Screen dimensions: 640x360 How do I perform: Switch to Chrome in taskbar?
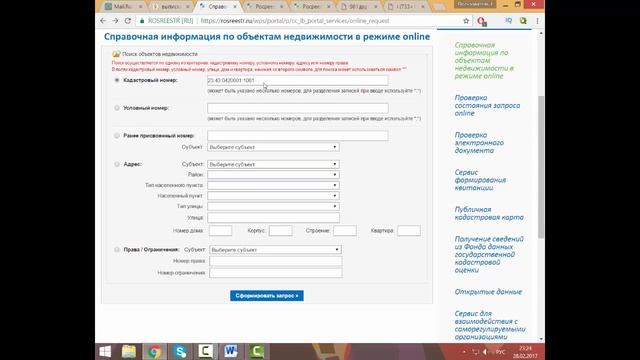coord(154,351)
